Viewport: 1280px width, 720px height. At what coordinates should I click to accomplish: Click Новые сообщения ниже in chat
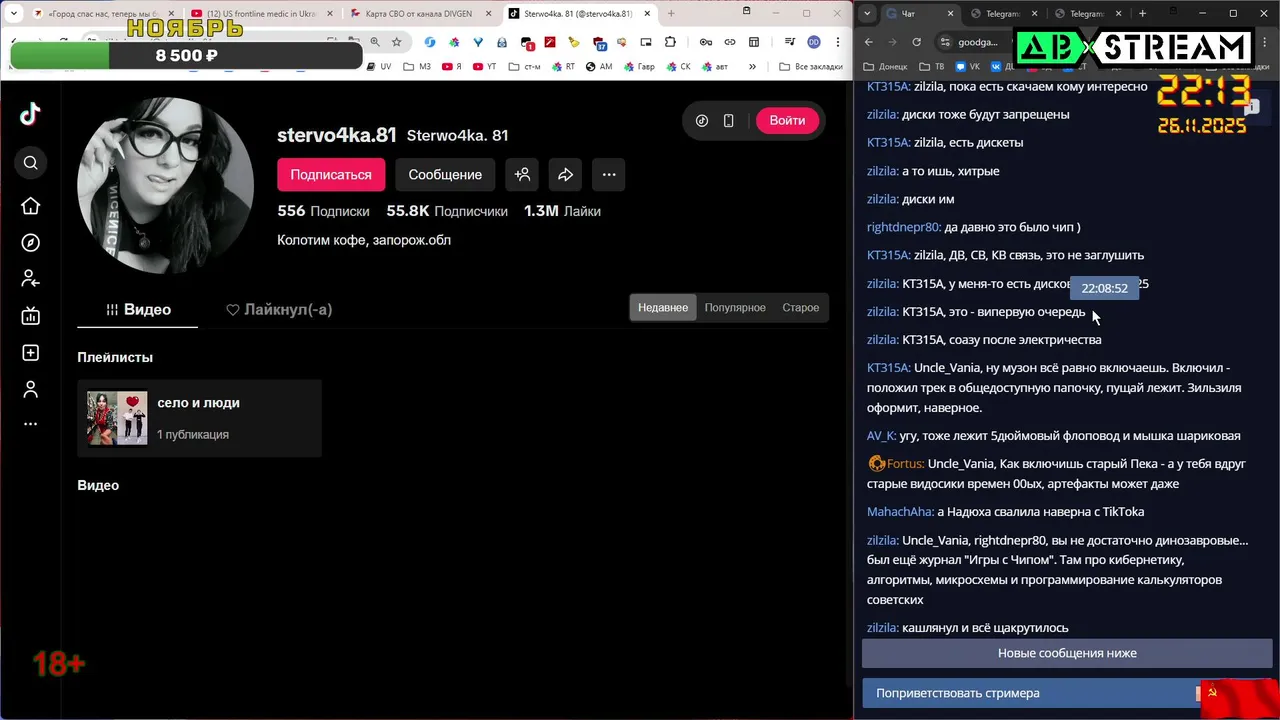point(1067,653)
